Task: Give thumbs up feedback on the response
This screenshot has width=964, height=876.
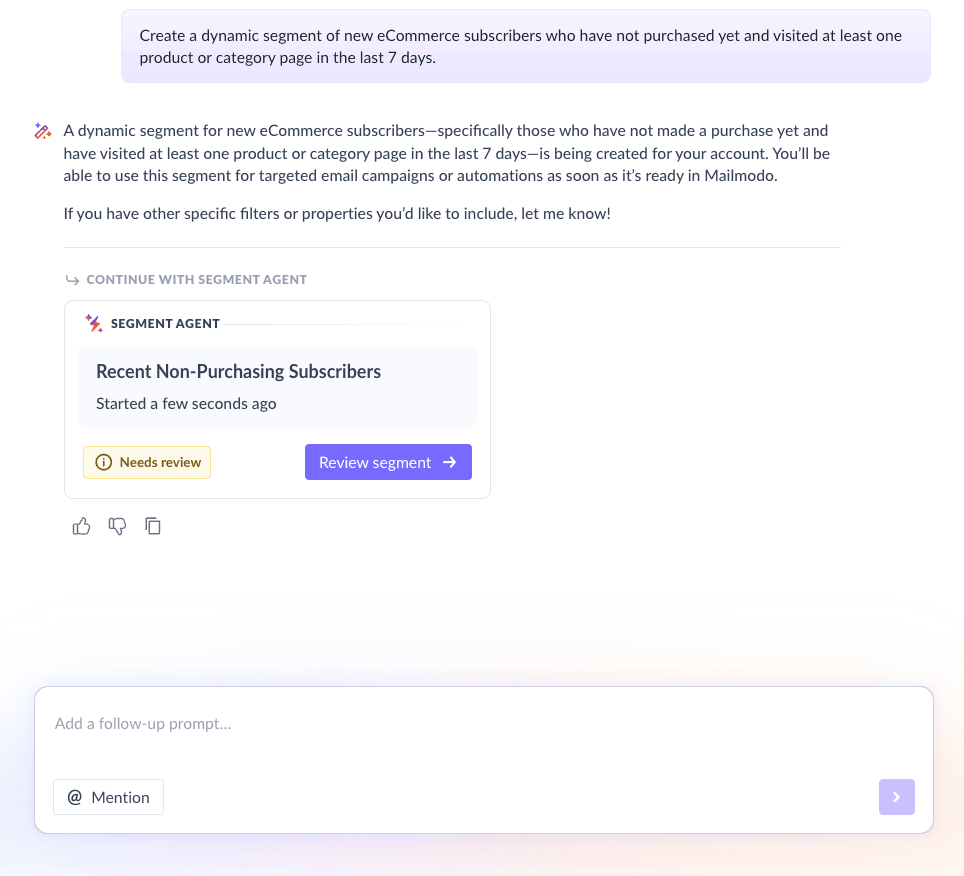Action: tap(81, 526)
